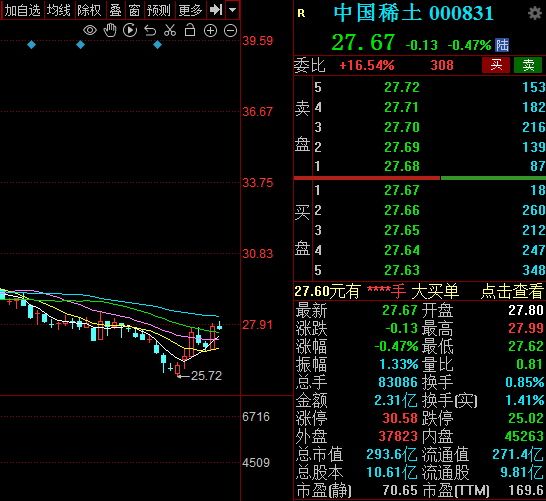Click the 市盈(静) value 70.65
This screenshot has width=546, height=501.
400,491
